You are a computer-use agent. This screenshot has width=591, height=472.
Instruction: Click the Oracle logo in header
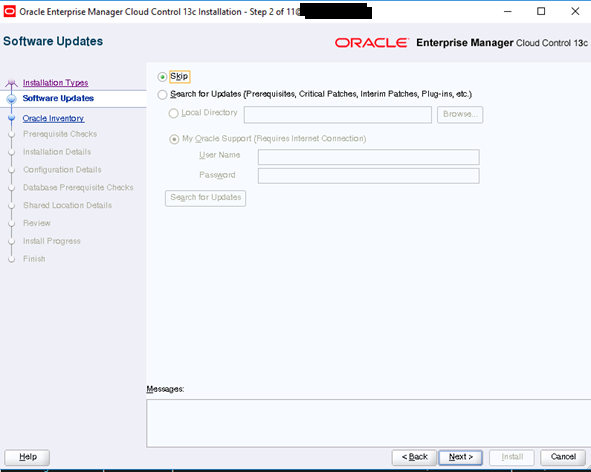372,43
